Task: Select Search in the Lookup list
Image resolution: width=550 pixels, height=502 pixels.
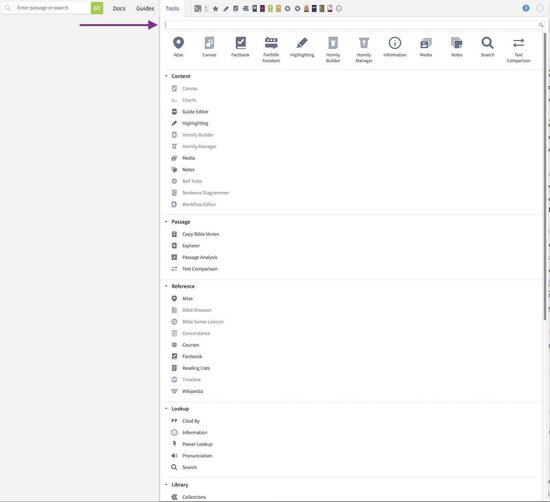Action: pos(184,467)
